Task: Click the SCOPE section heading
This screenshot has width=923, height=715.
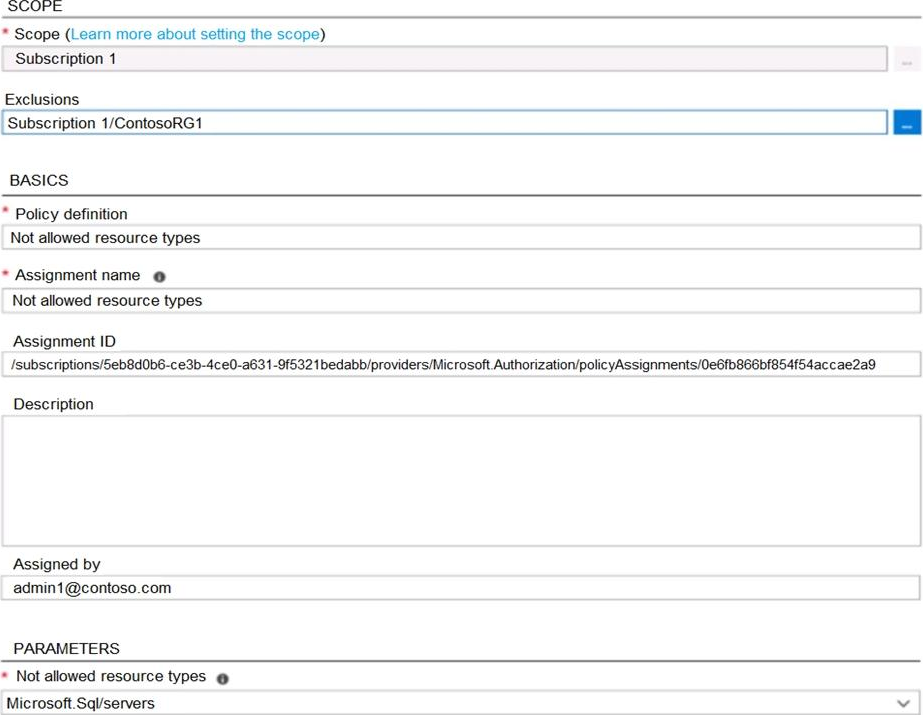Action: 34,6
